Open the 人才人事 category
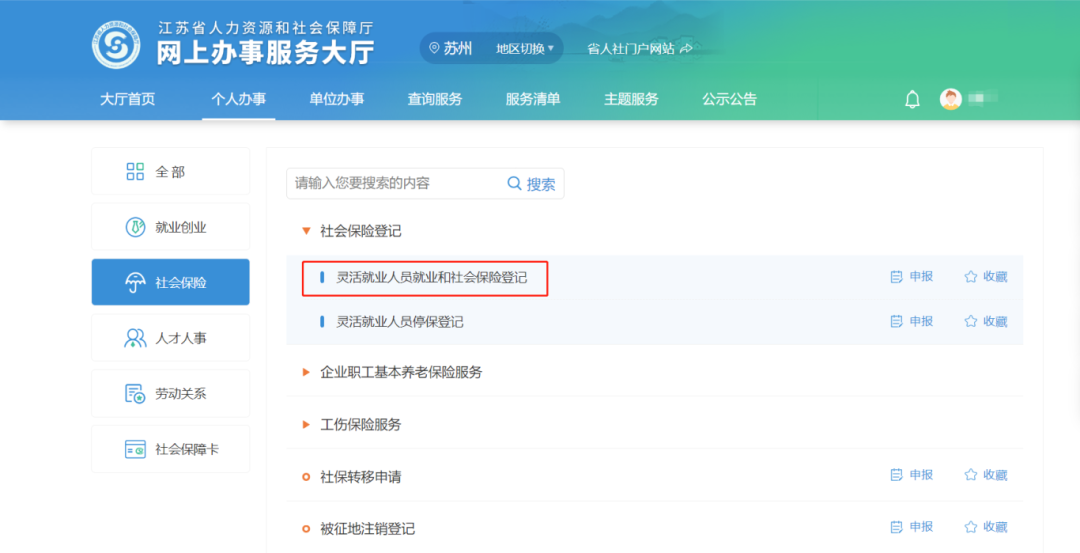 [170, 338]
